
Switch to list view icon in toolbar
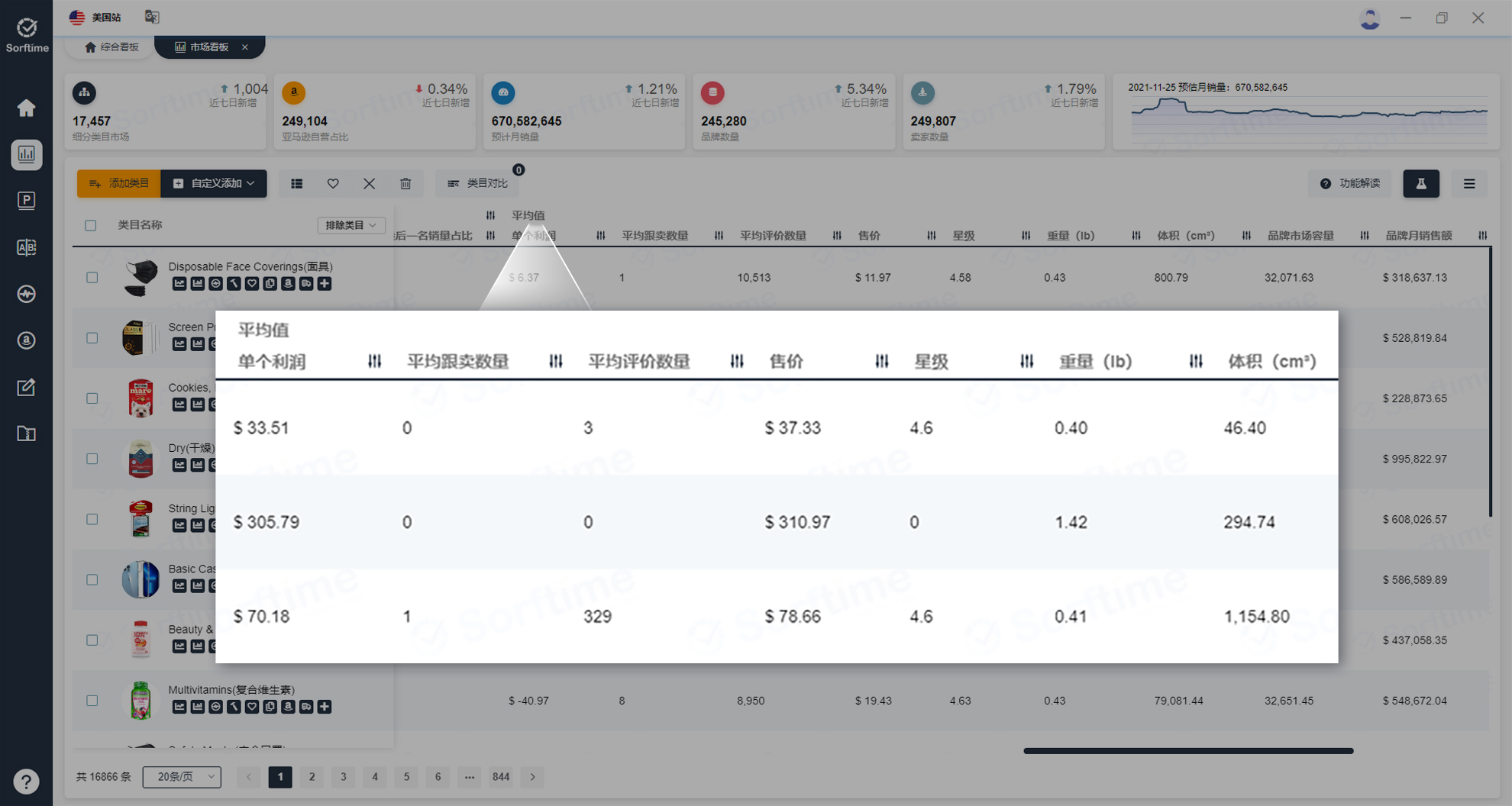296,183
